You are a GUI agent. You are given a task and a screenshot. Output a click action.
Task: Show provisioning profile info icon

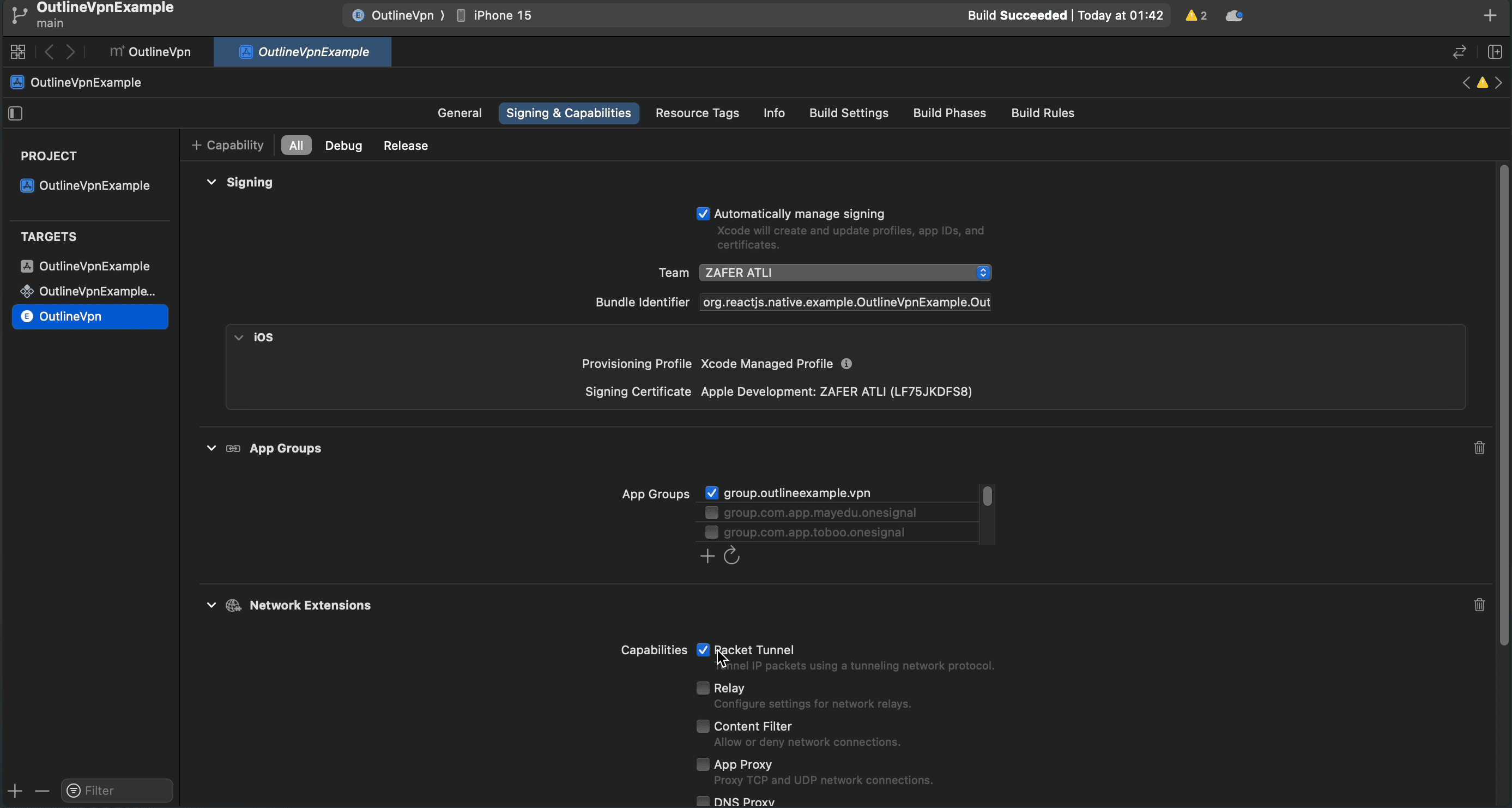846,364
